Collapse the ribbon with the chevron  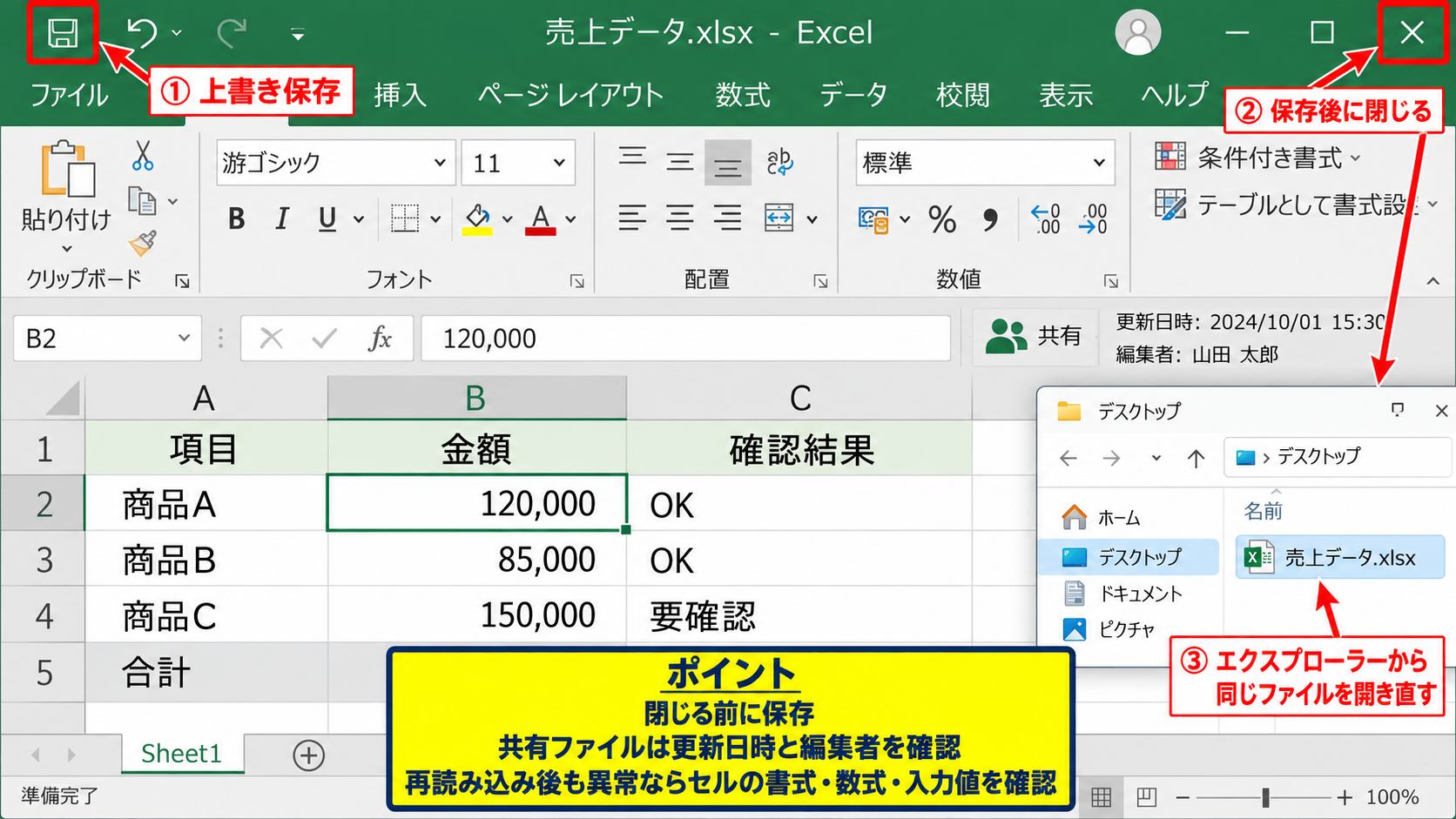1433,281
